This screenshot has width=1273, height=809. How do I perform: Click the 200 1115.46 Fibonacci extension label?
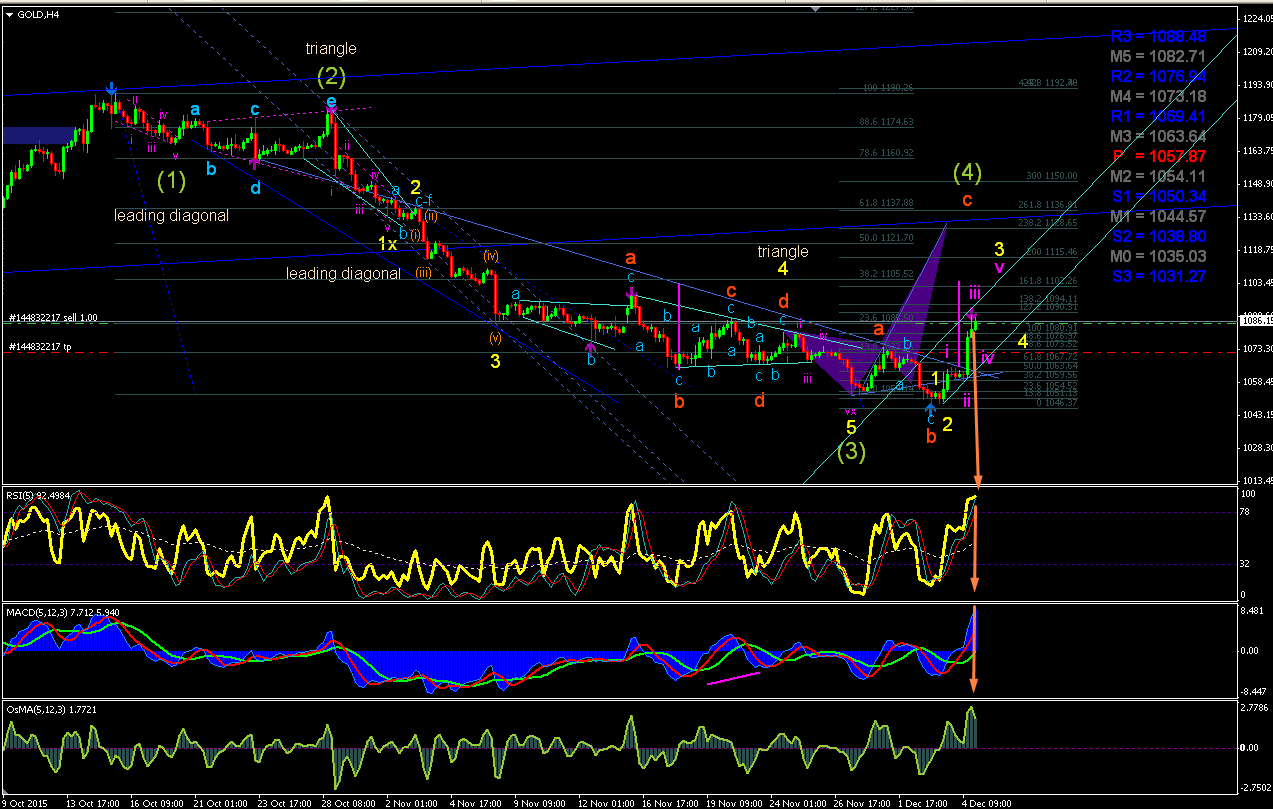[1051, 251]
